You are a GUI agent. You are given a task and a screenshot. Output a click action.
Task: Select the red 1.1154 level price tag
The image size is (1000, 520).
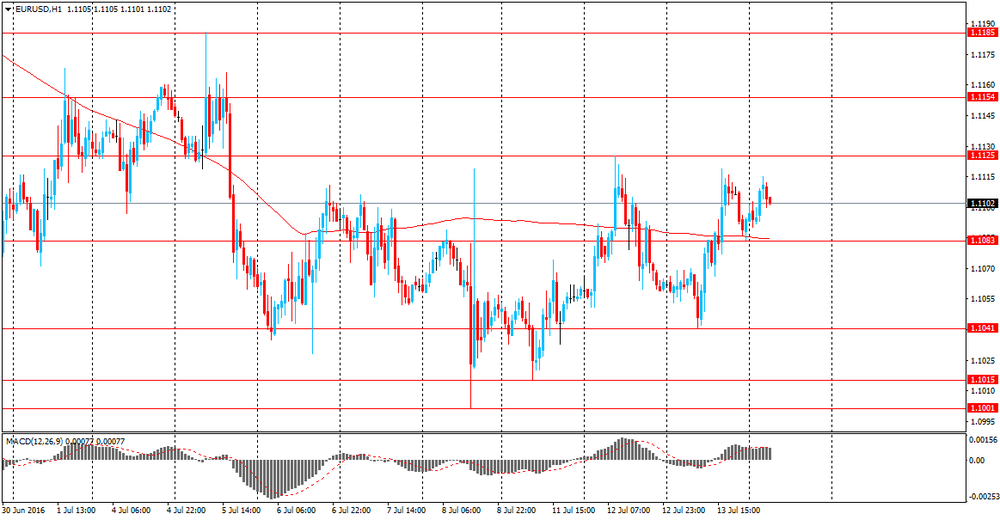click(983, 97)
